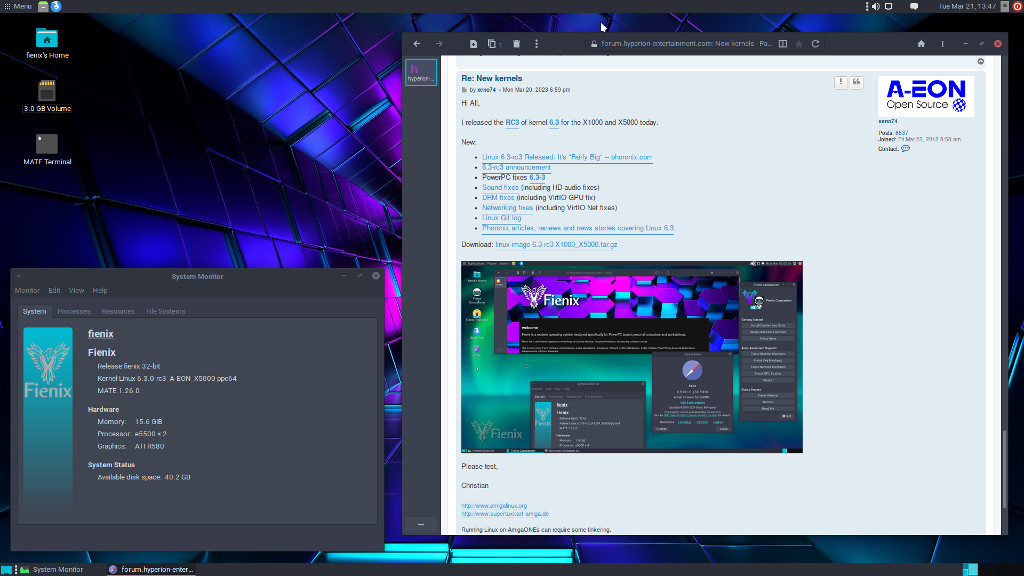Viewport: 1024px width, 576px height.
Task: Open the View menu in System Monitor
Action: tap(76, 291)
